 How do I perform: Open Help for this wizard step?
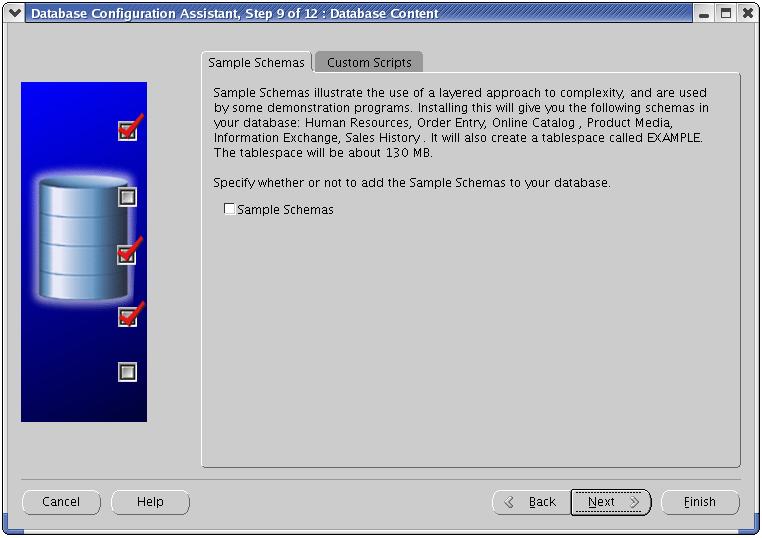(150, 502)
